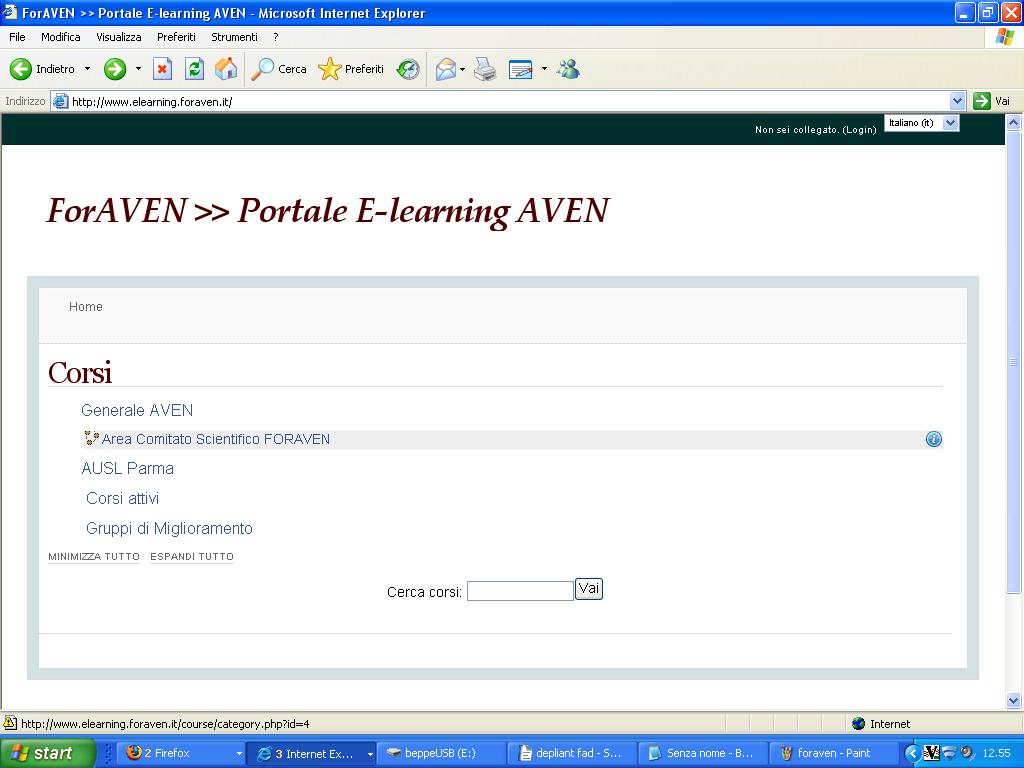Open the Internet Explorer taskbar group dropdown
1024x768 pixels.
coord(370,754)
